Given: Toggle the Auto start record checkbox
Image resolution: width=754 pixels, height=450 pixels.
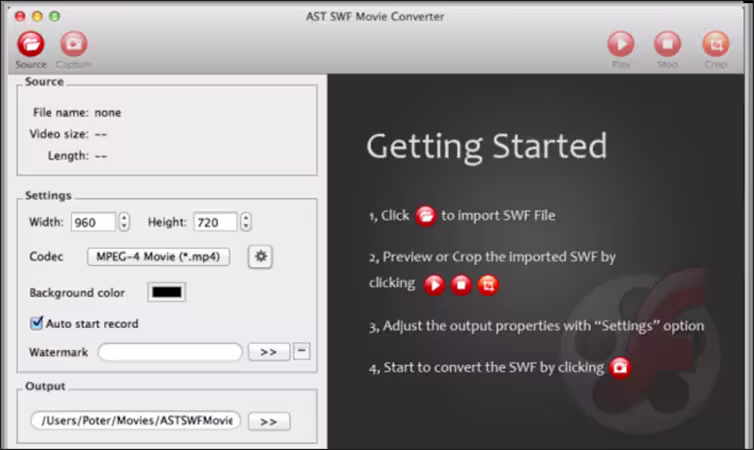Looking at the screenshot, I should [x=37, y=323].
